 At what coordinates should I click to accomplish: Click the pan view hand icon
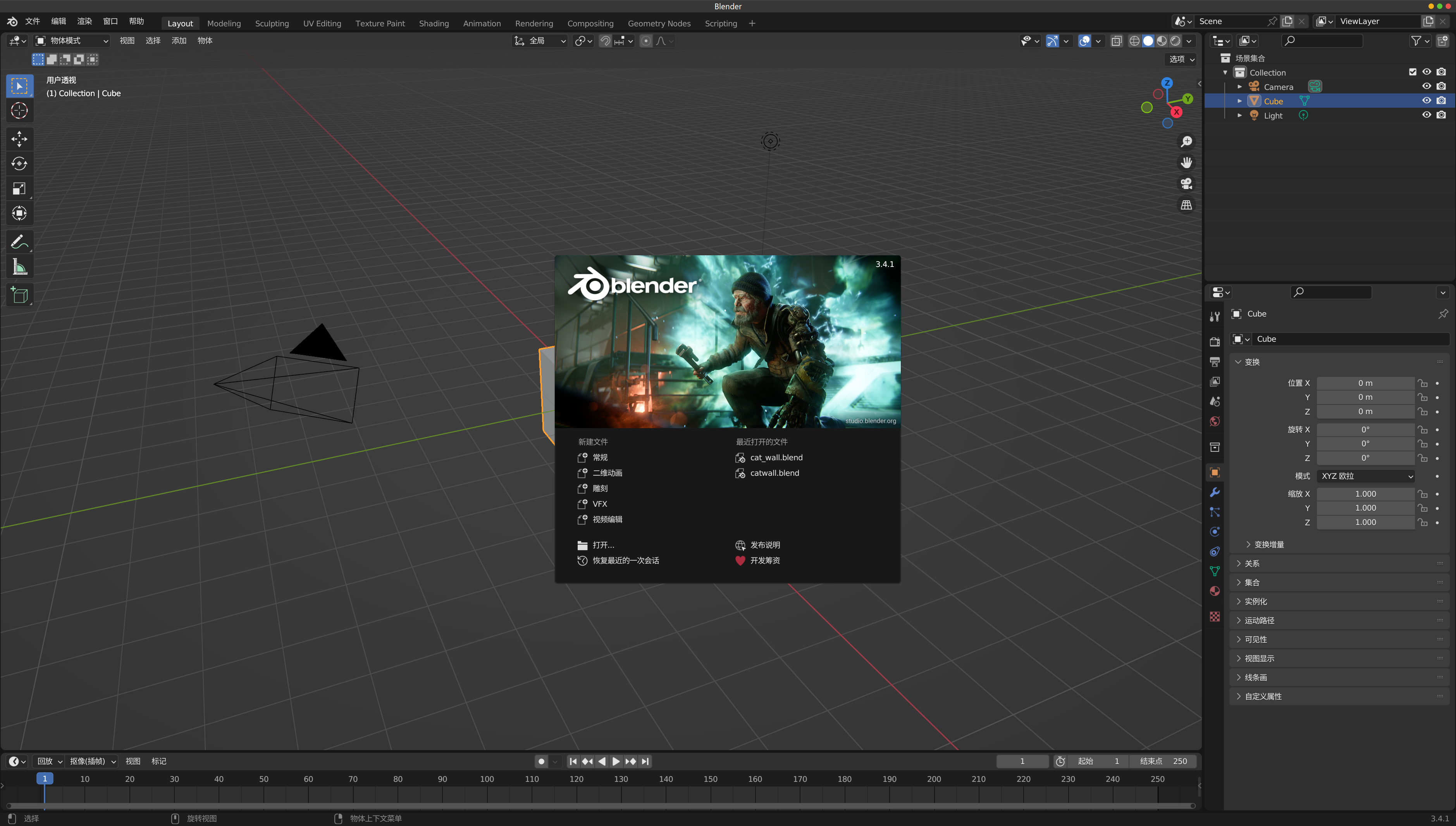[1186, 163]
